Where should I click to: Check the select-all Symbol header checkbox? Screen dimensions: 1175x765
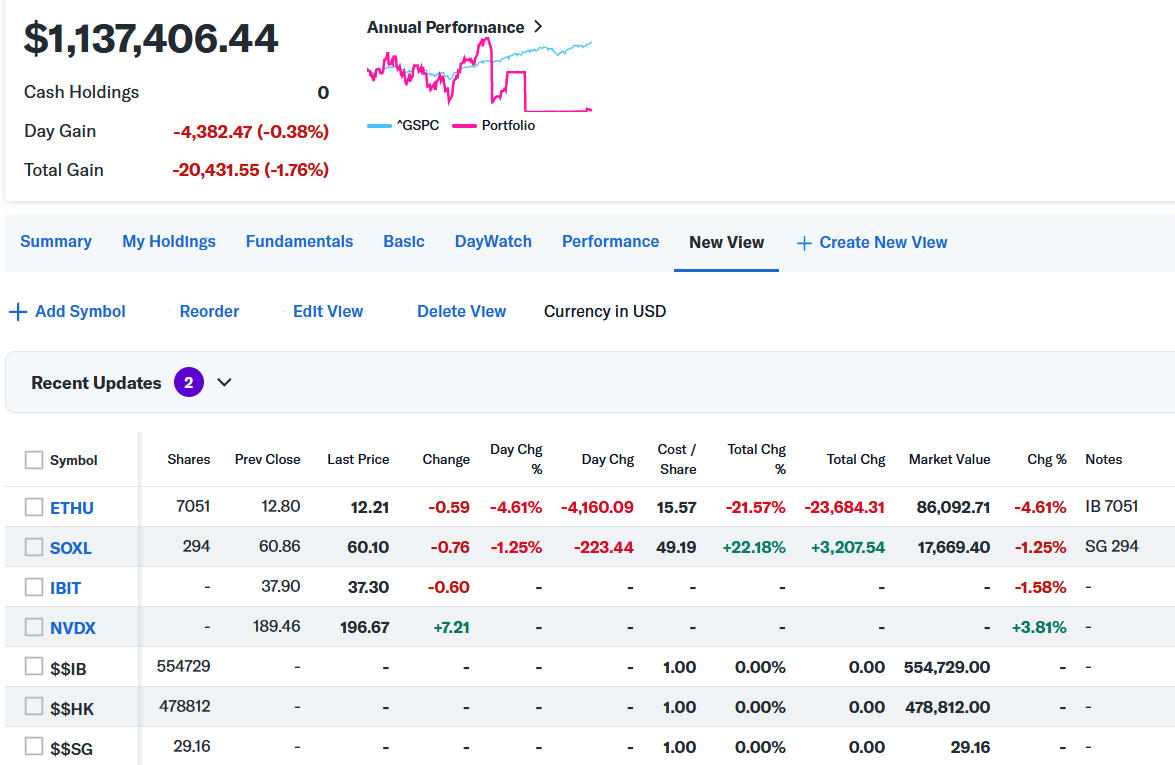click(x=34, y=460)
